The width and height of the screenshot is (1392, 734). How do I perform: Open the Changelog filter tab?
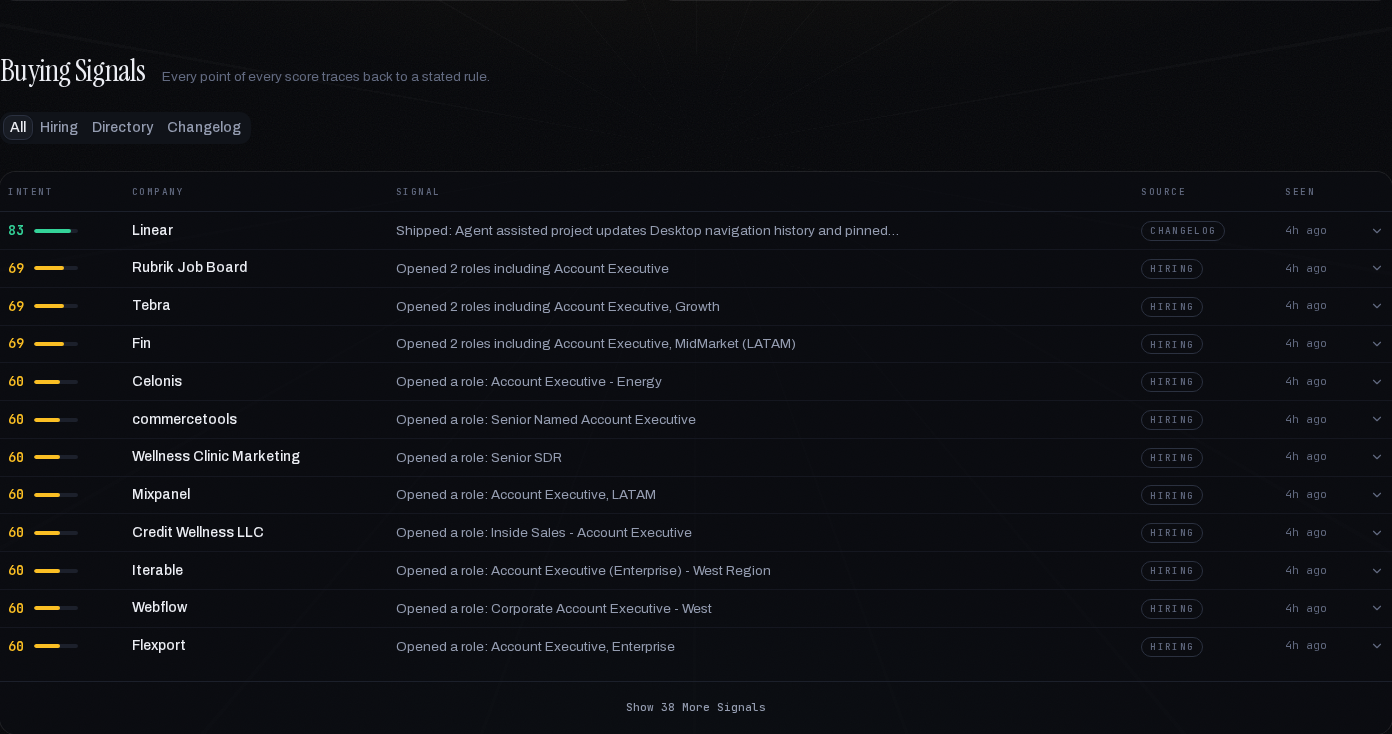[x=204, y=127]
